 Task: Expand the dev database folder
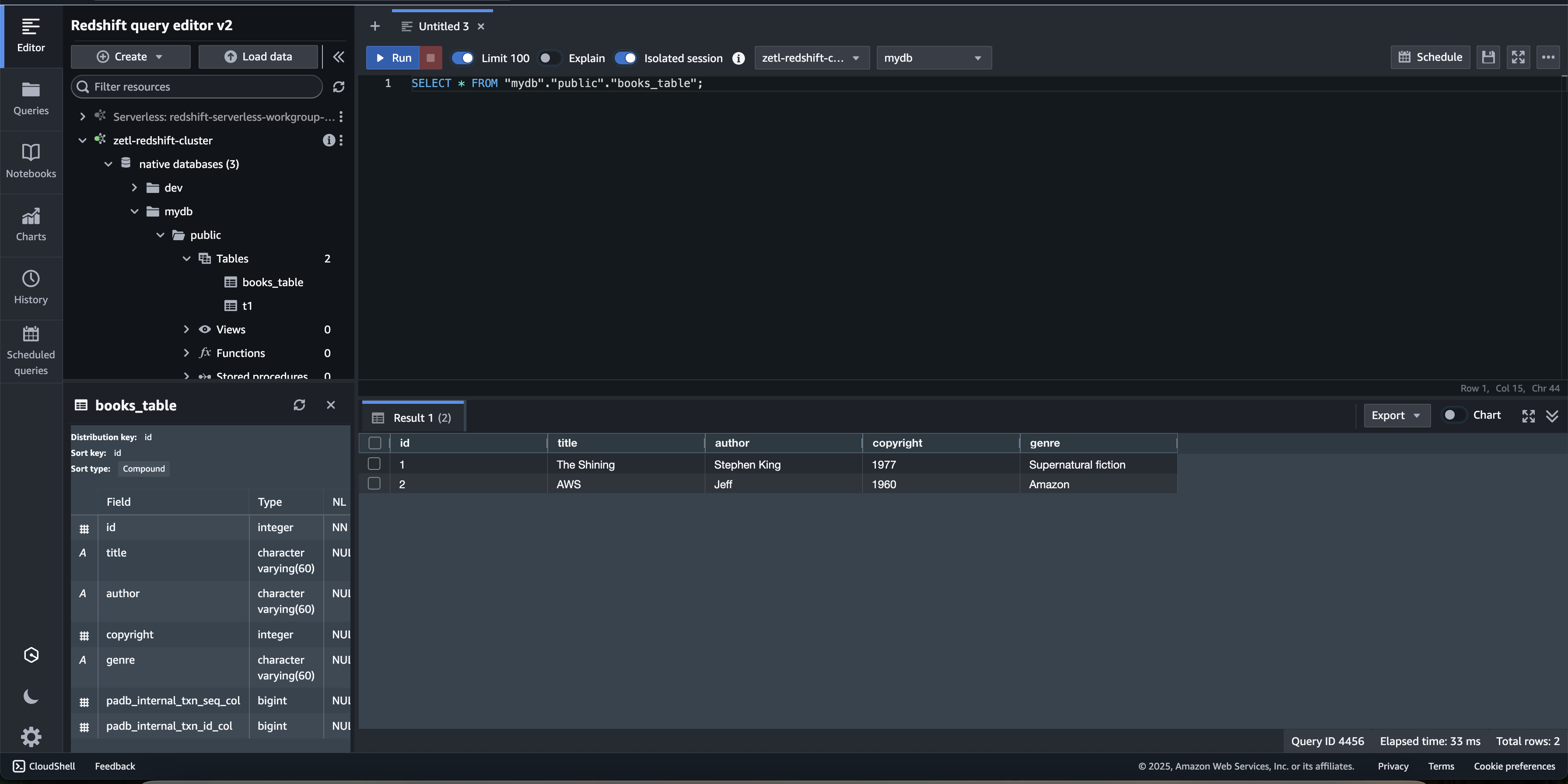(x=134, y=188)
